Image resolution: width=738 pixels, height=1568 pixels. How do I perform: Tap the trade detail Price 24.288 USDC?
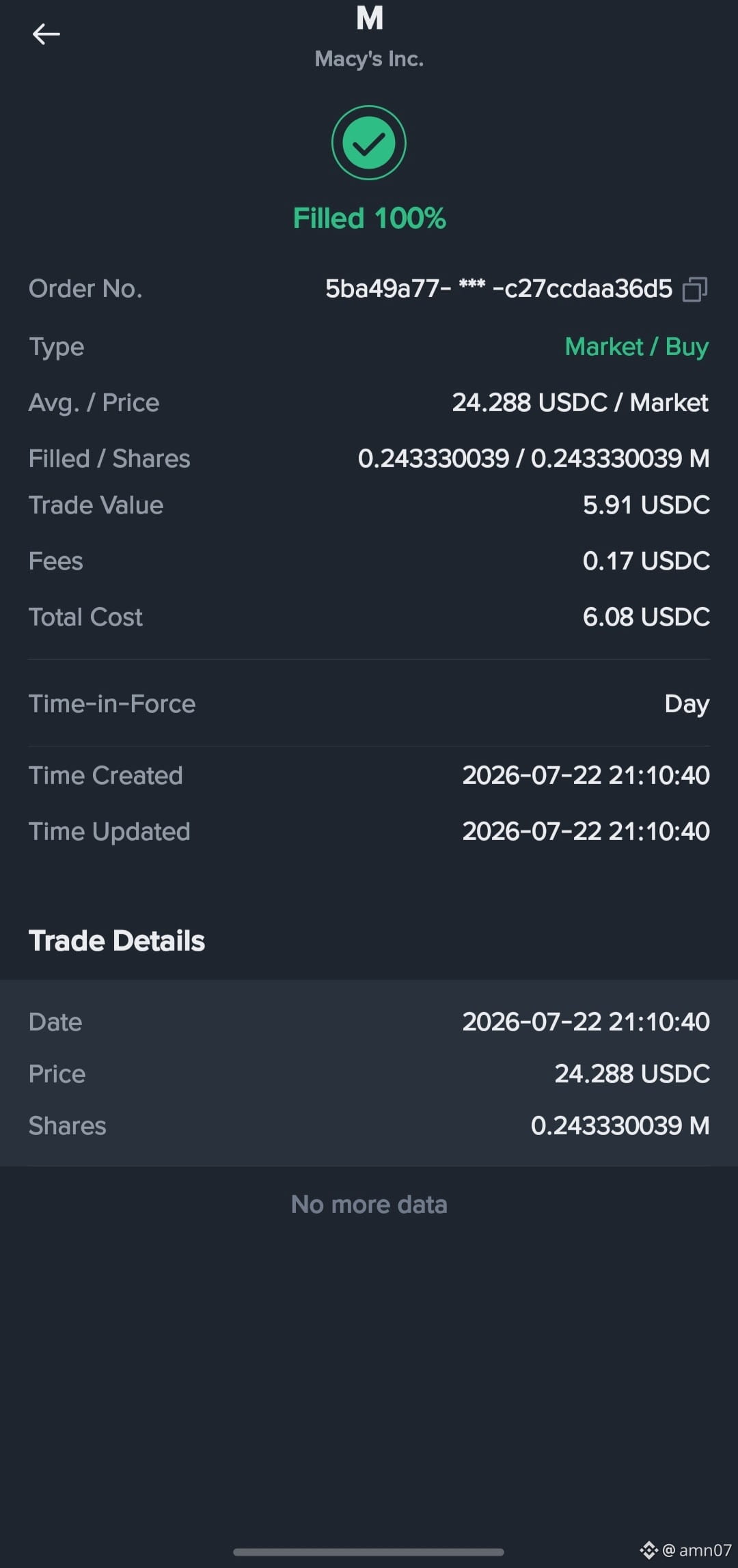632,1074
